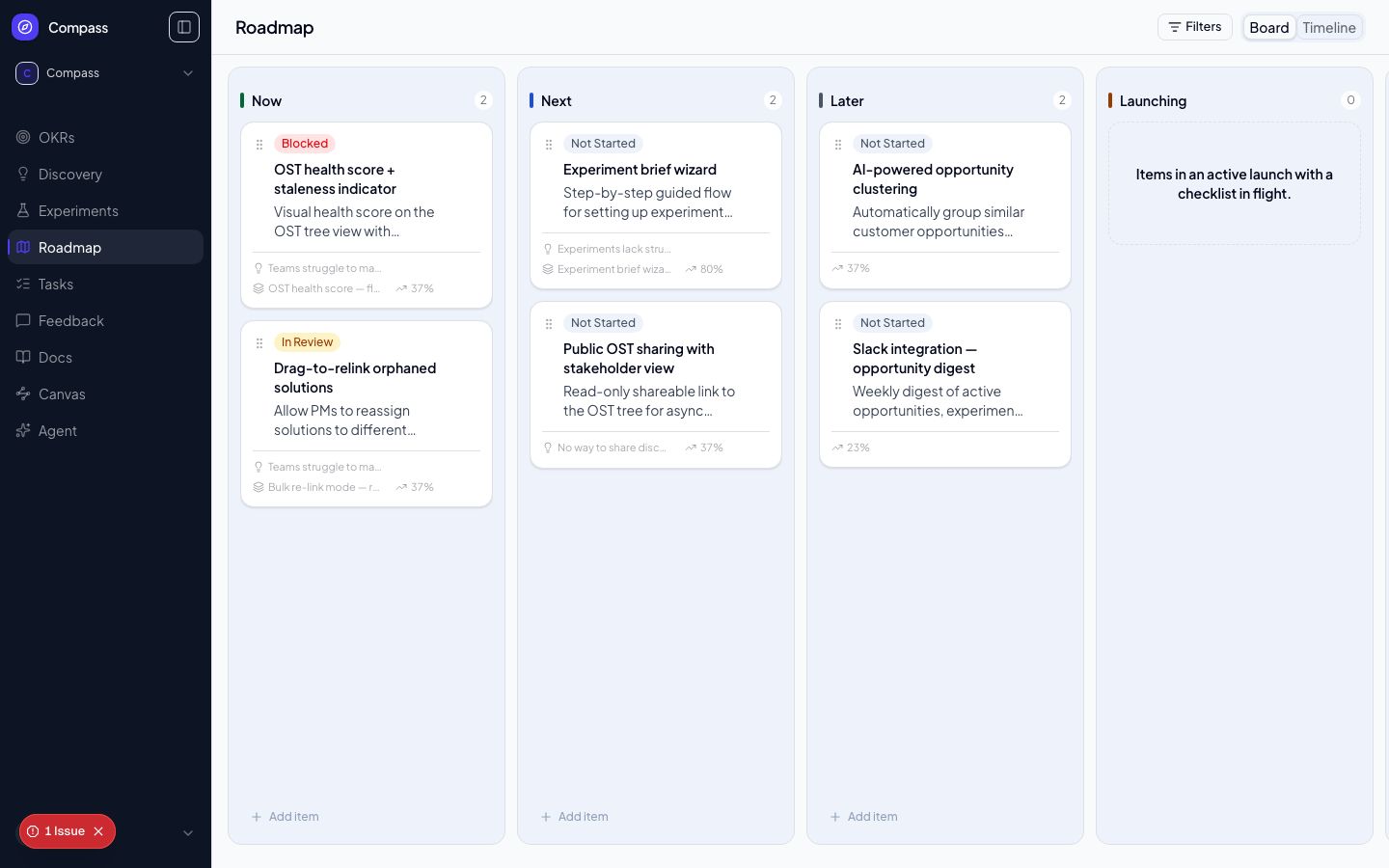This screenshot has width=1389, height=868.
Task: Click the Blocked status badge
Action: (x=305, y=144)
